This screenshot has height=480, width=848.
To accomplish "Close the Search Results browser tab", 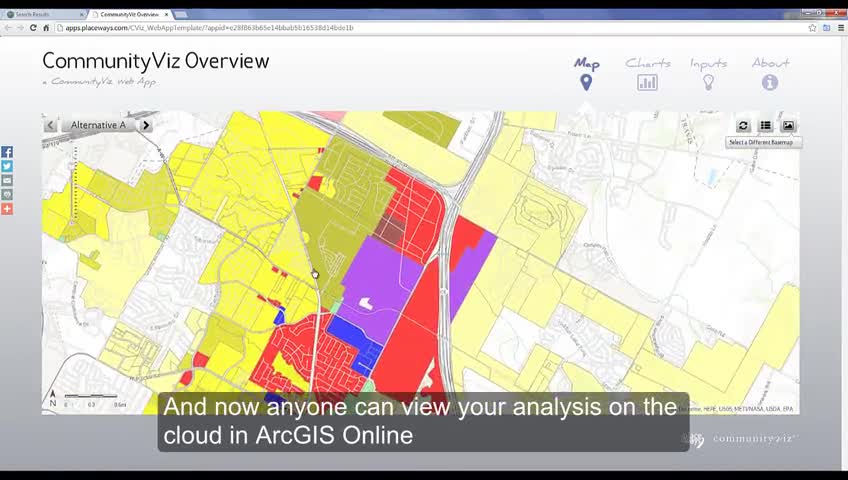I will (x=82, y=14).
